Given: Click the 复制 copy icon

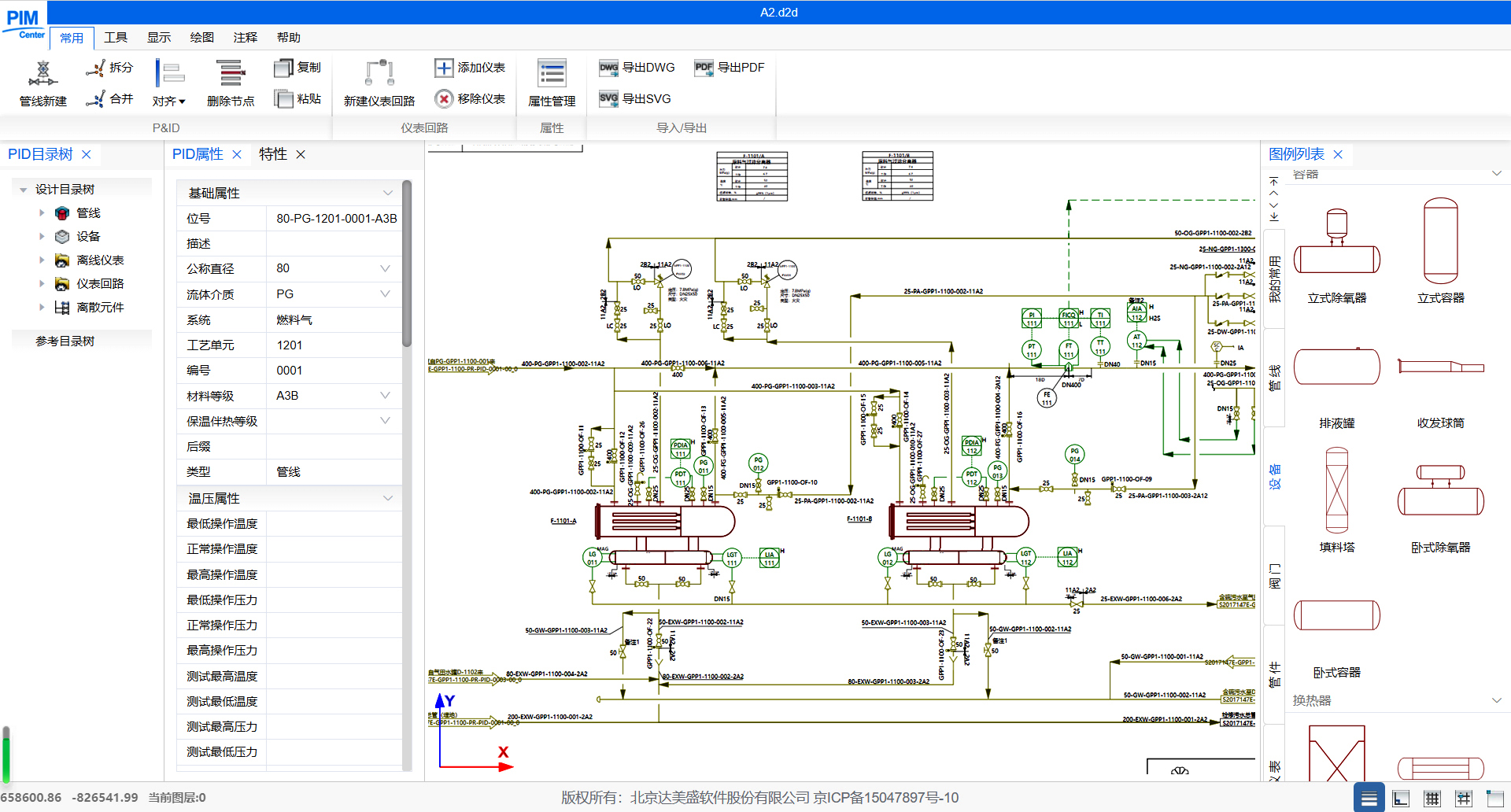Looking at the screenshot, I should 297,68.
